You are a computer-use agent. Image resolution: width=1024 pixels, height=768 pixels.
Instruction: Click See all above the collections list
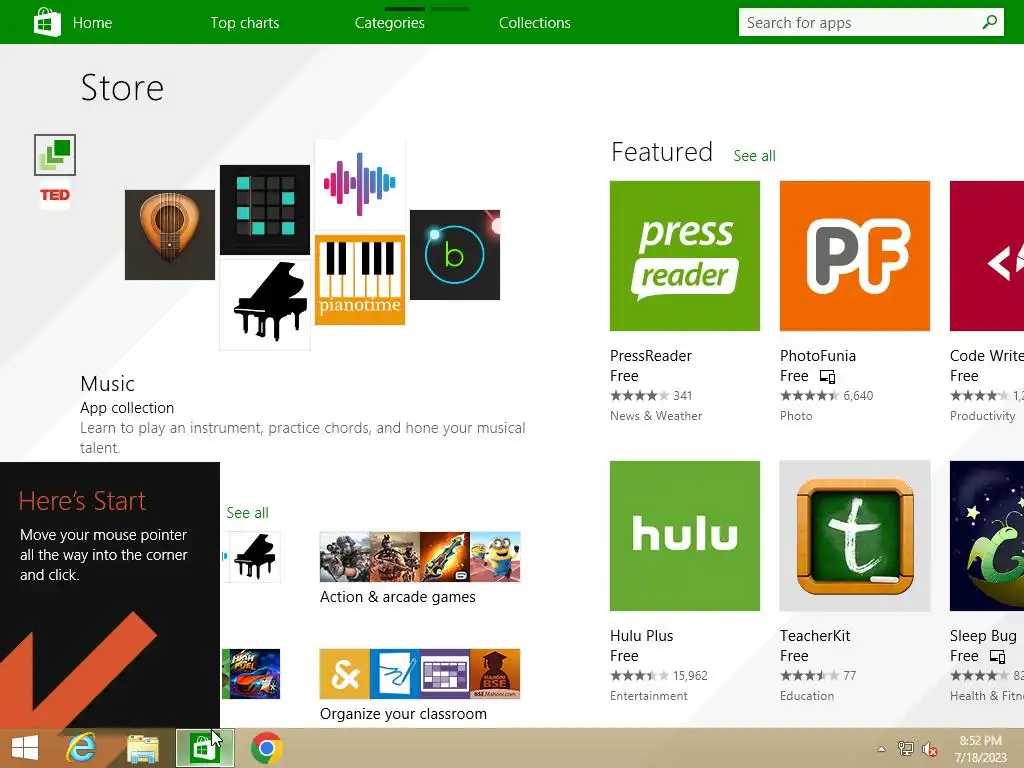tap(247, 513)
